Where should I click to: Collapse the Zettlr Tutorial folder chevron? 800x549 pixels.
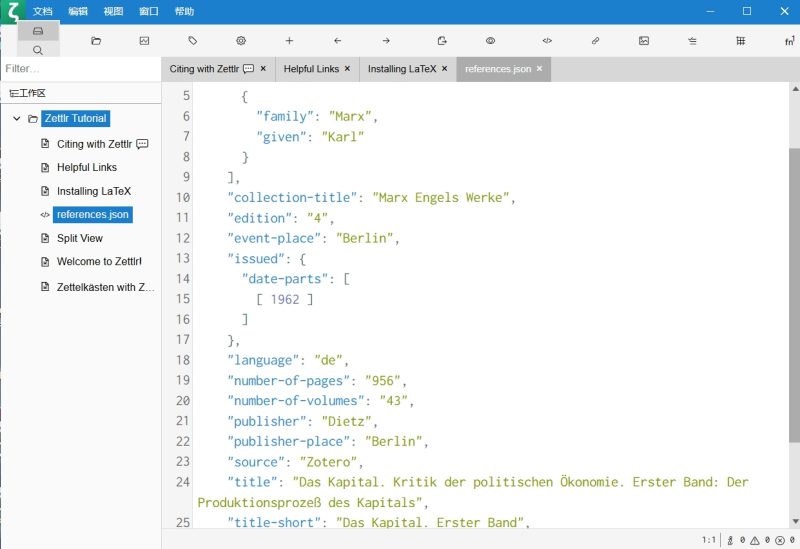click(x=17, y=118)
